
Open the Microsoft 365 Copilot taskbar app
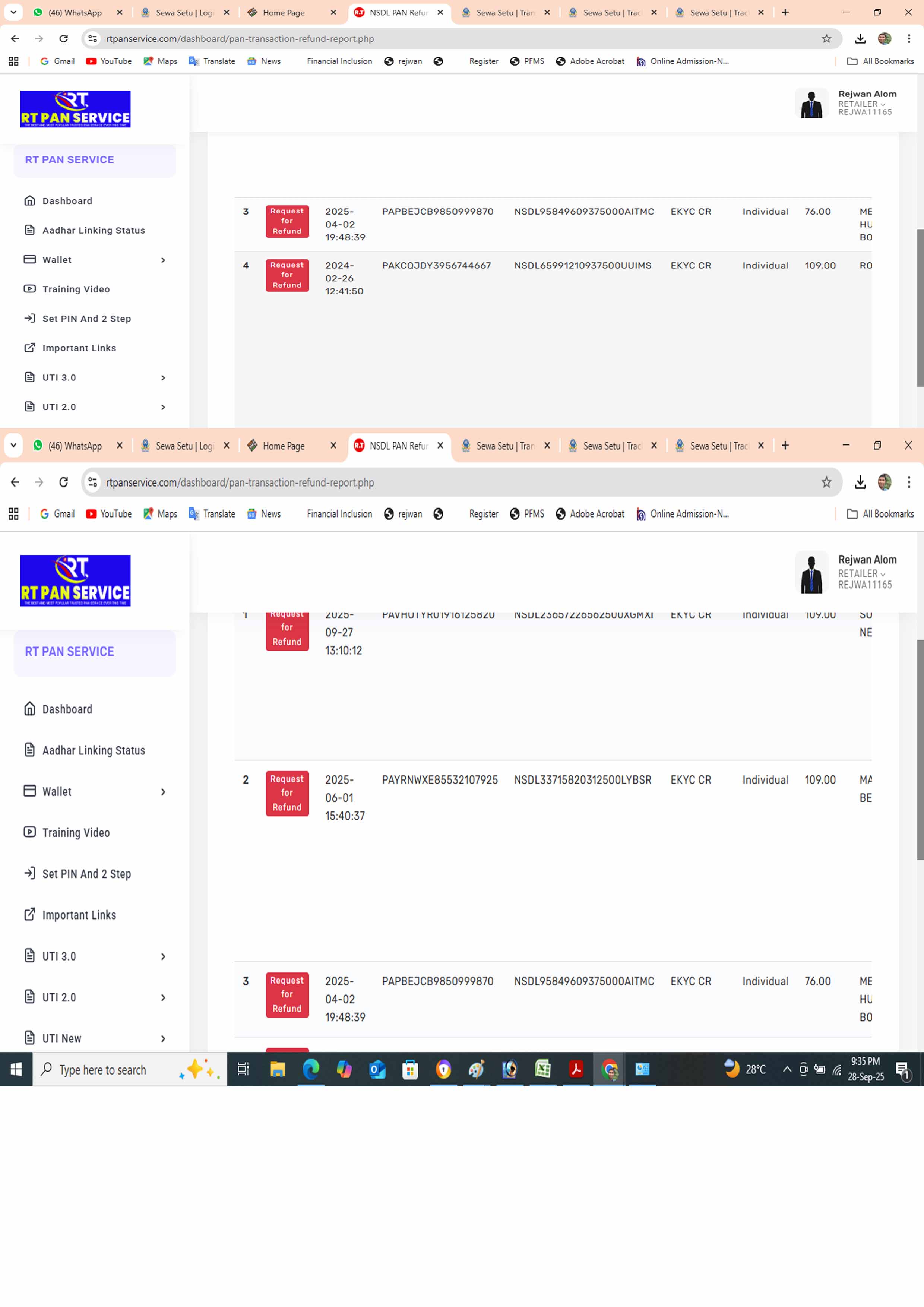tap(344, 1070)
